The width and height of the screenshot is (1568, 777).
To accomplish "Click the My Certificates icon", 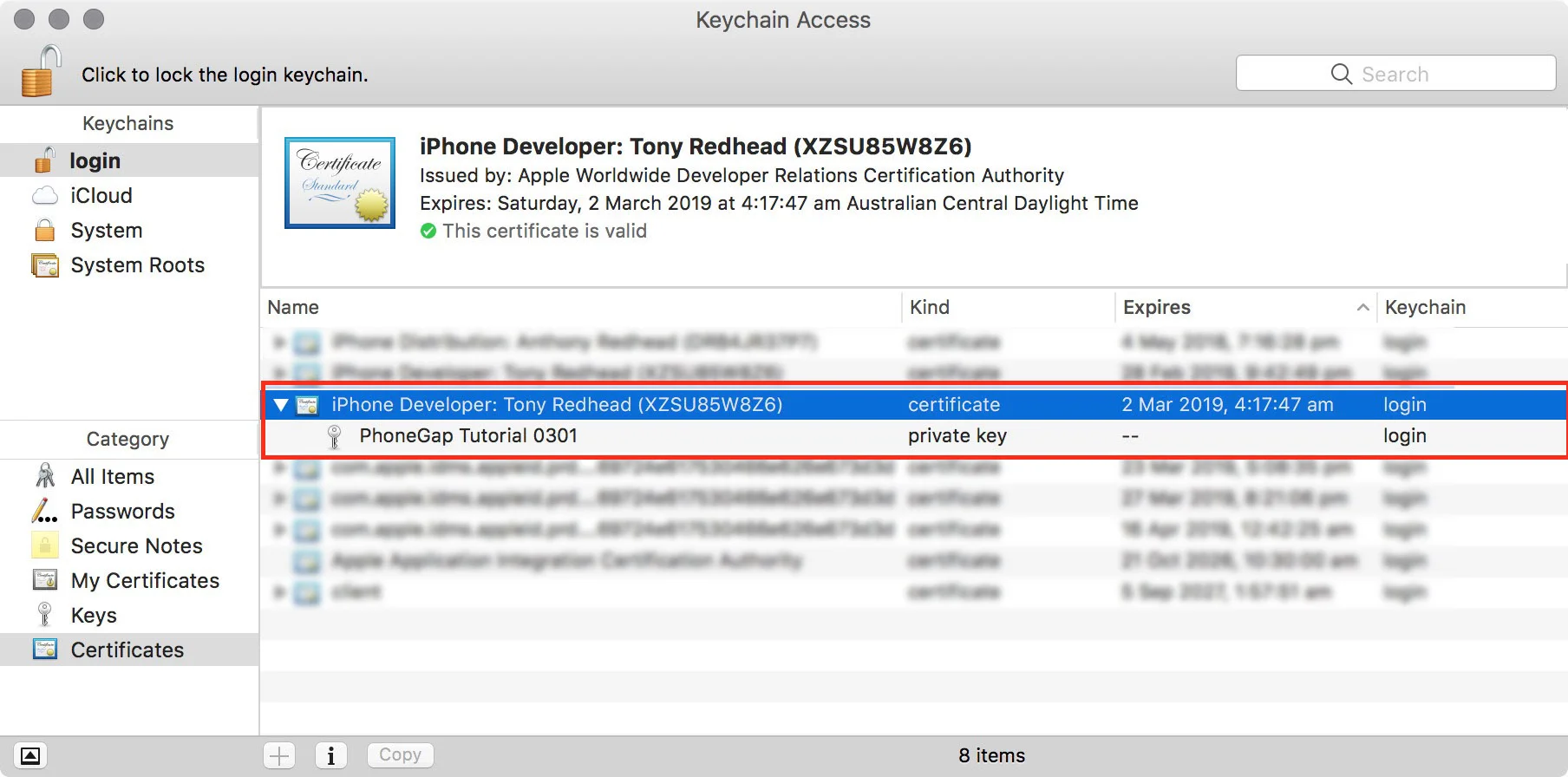I will coord(44,579).
